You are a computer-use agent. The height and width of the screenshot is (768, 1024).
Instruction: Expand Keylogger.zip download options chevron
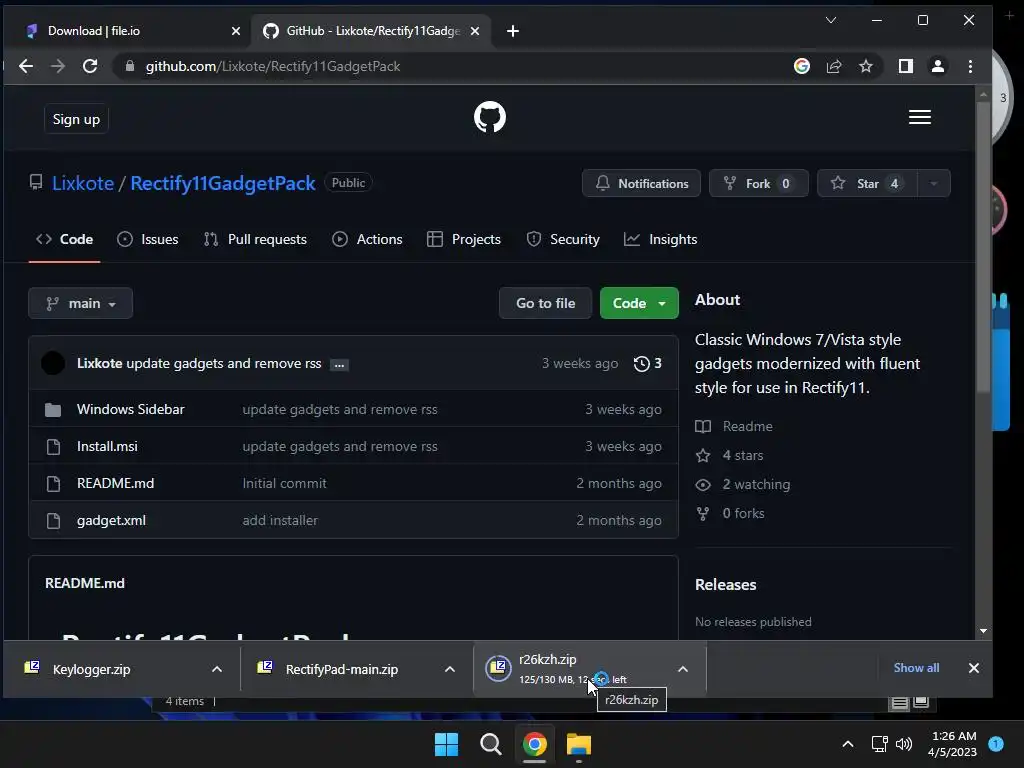tap(217, 669)
